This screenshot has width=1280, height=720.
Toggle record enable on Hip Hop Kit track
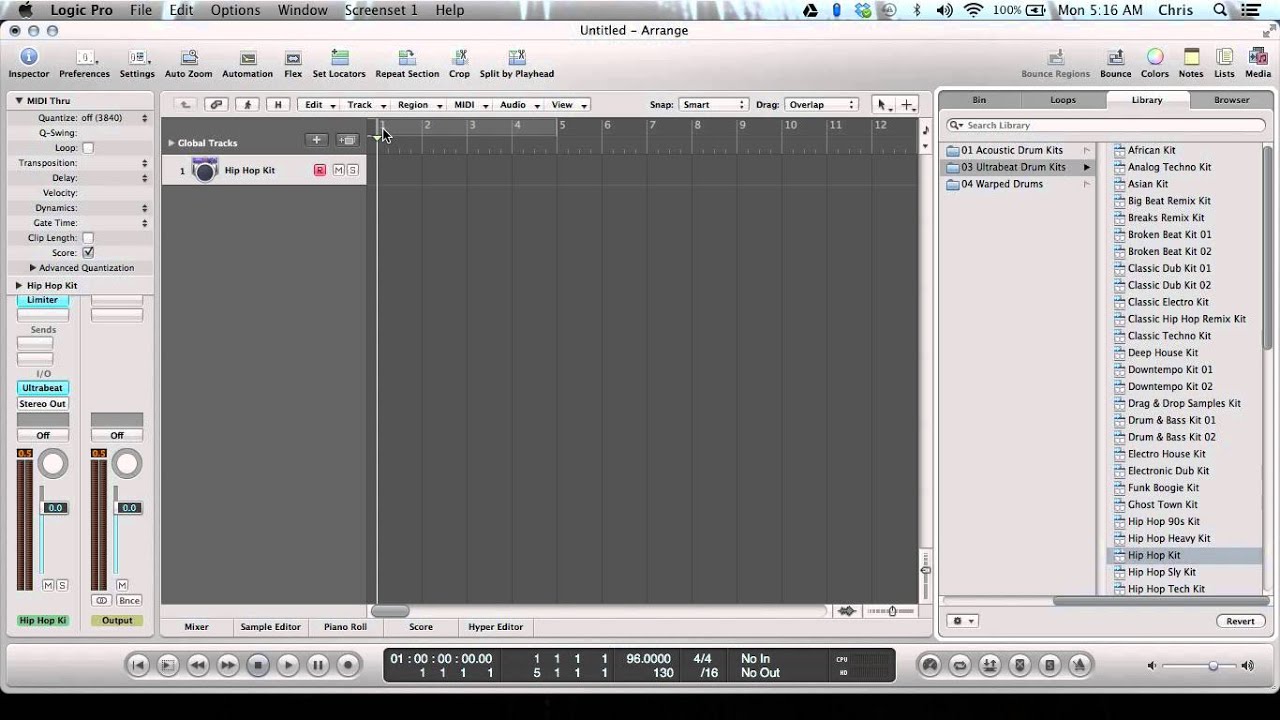pyautogui.click(x=320, y=170)
